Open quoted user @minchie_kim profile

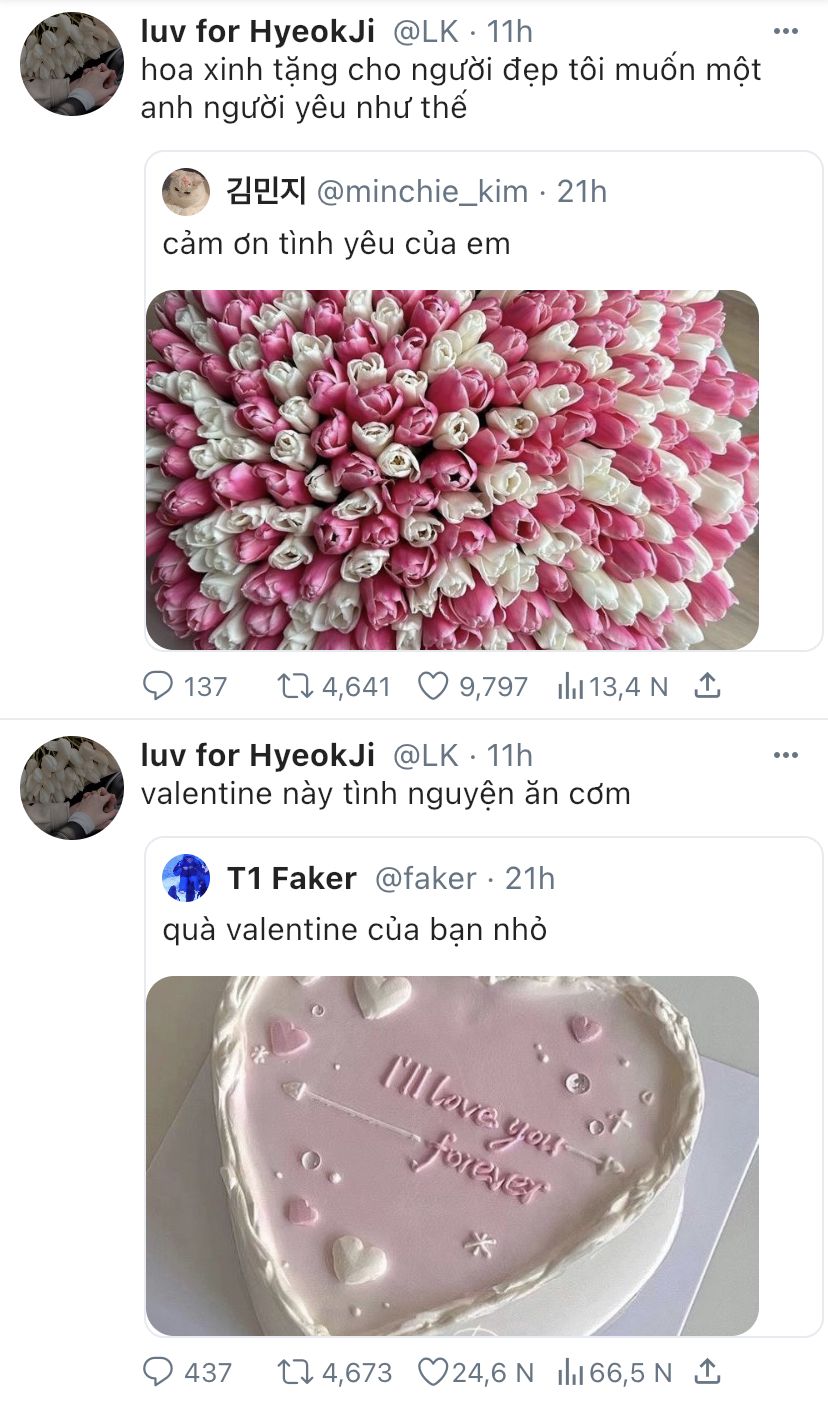pos(421,191)
